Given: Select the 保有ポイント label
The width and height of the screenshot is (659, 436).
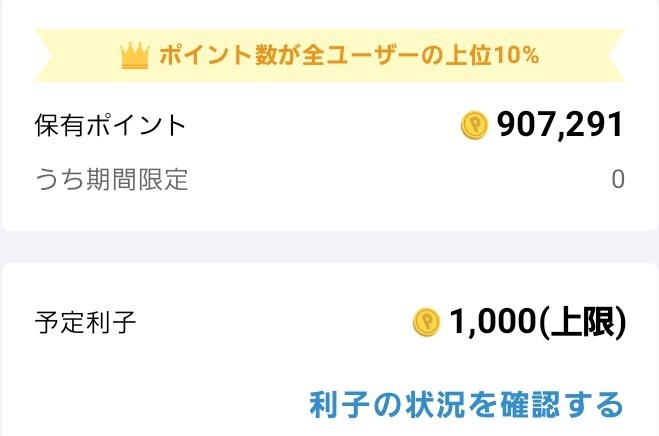Looking at the screenshot, I should click(x=110, y=125).
